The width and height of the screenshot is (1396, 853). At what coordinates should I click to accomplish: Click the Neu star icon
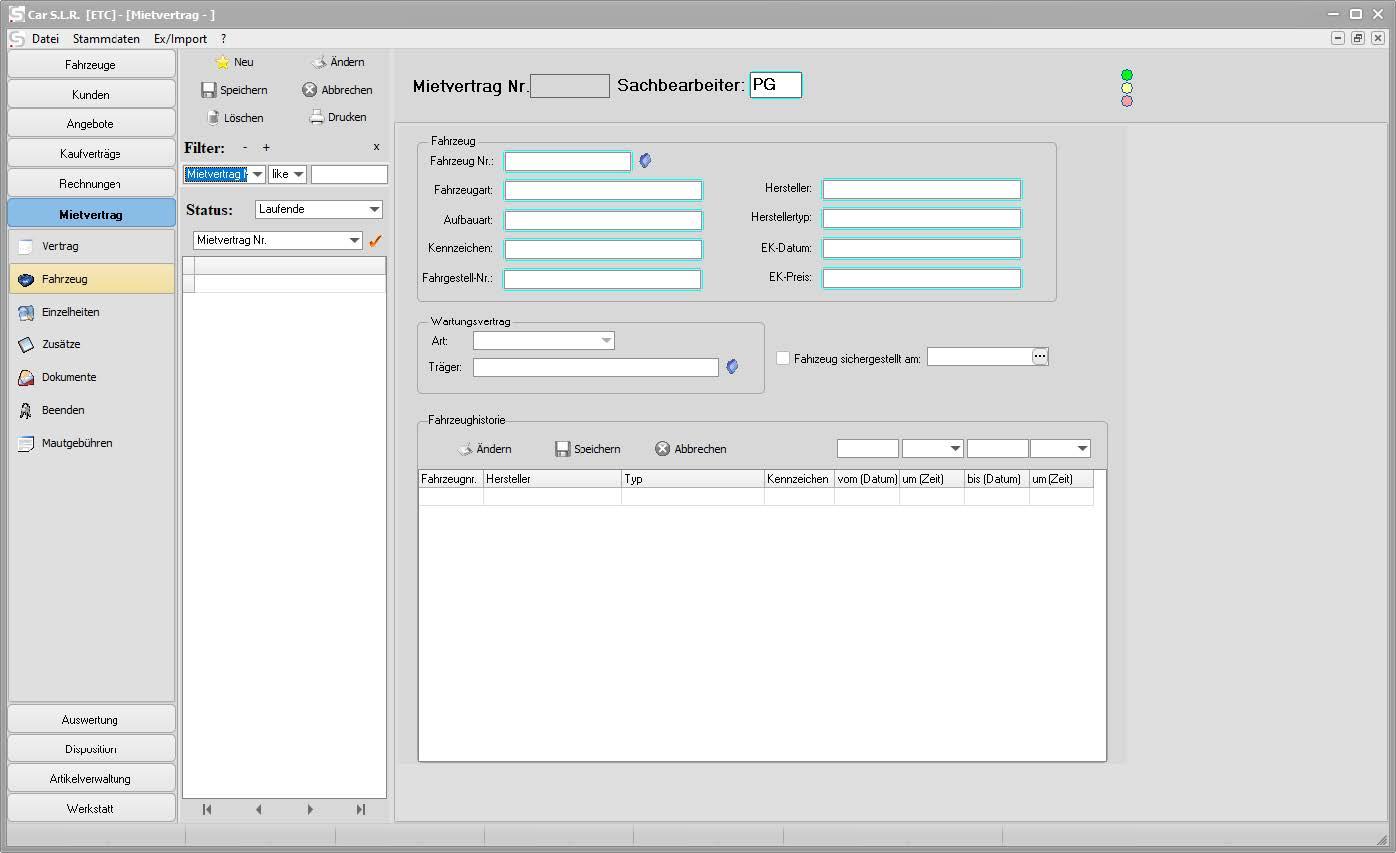click(223, 62)
